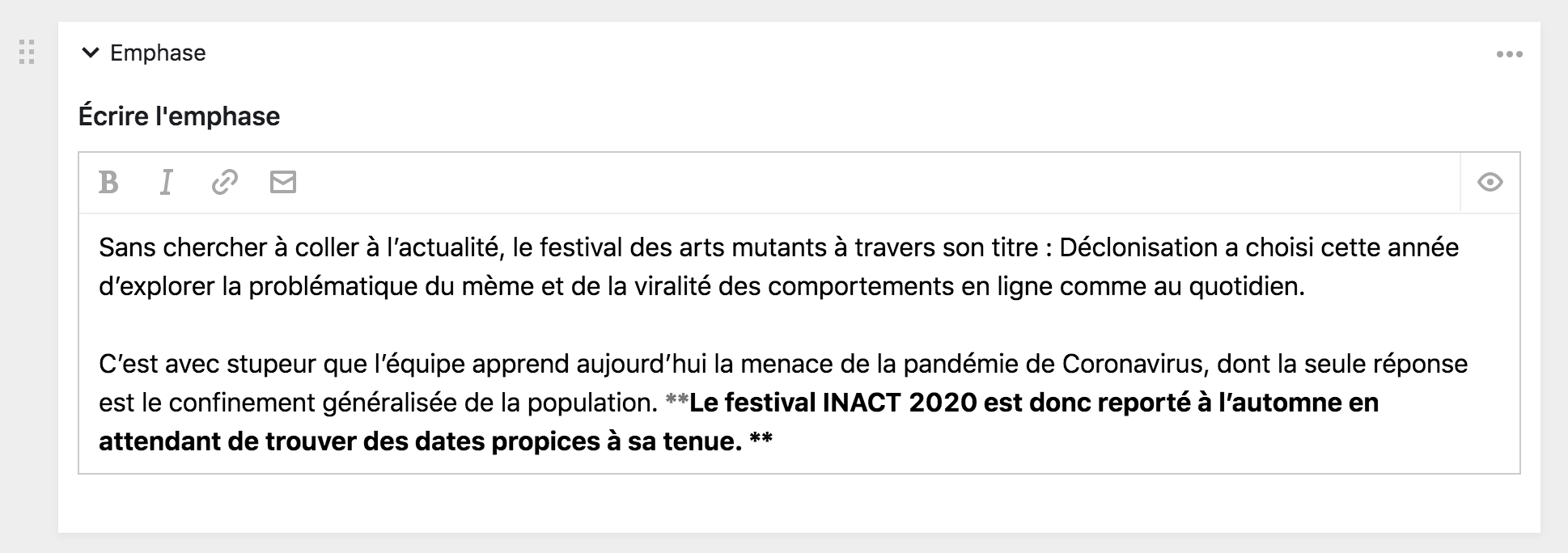Insert a hyperlink using the chain icon
Image resolution: width=1568 pixels, height=553 pixels.
pos(224,181)
